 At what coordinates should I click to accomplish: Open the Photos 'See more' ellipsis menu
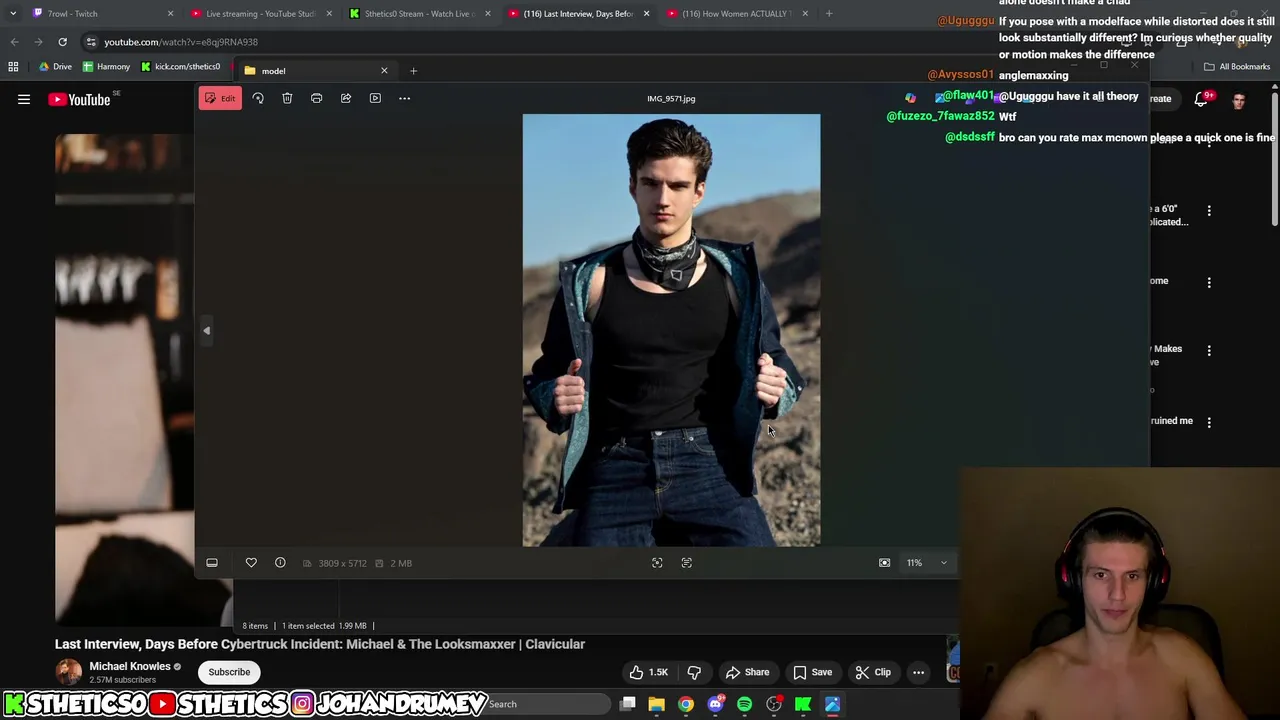pyautogui.click(x=404, y=98)
